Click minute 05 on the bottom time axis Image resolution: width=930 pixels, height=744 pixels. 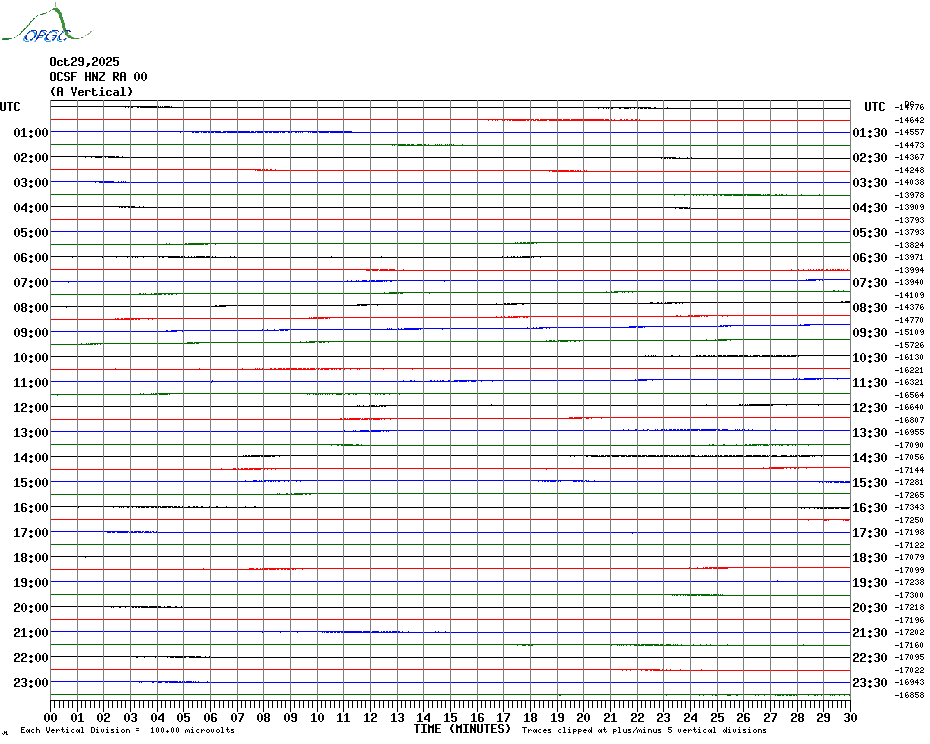click(x=183, y=717)
